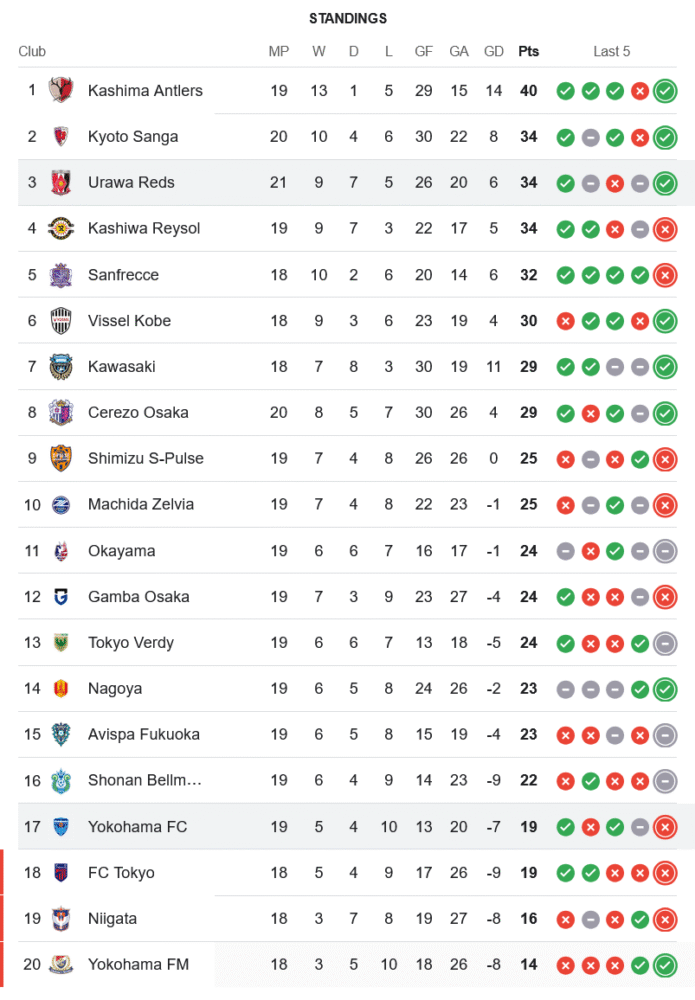The image size is (695, 1000).
Task: Click the MP column header
Action: click(279, 51)
